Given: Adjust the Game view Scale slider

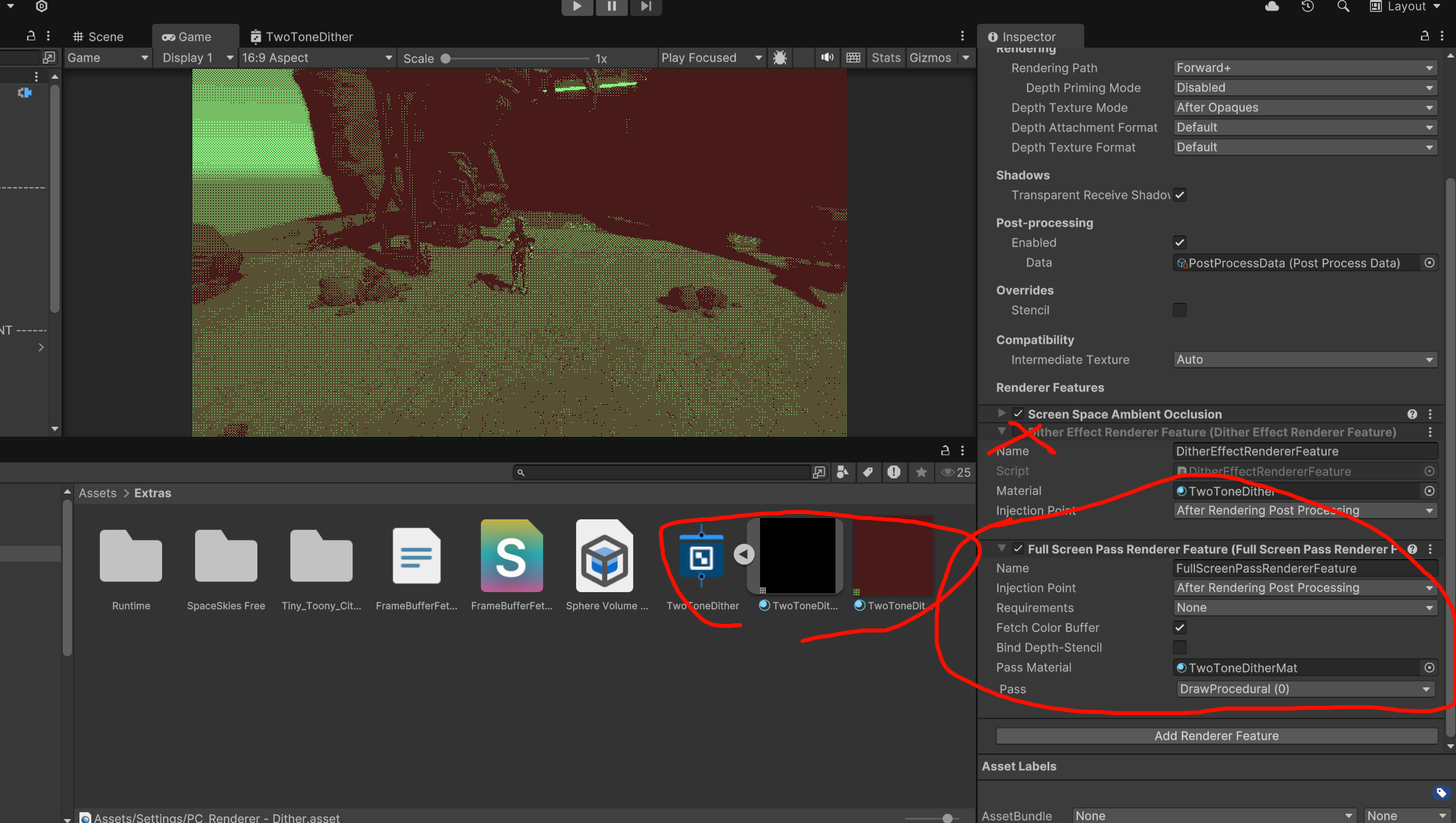Looking at the screenshot, I should tap(447, 58).
